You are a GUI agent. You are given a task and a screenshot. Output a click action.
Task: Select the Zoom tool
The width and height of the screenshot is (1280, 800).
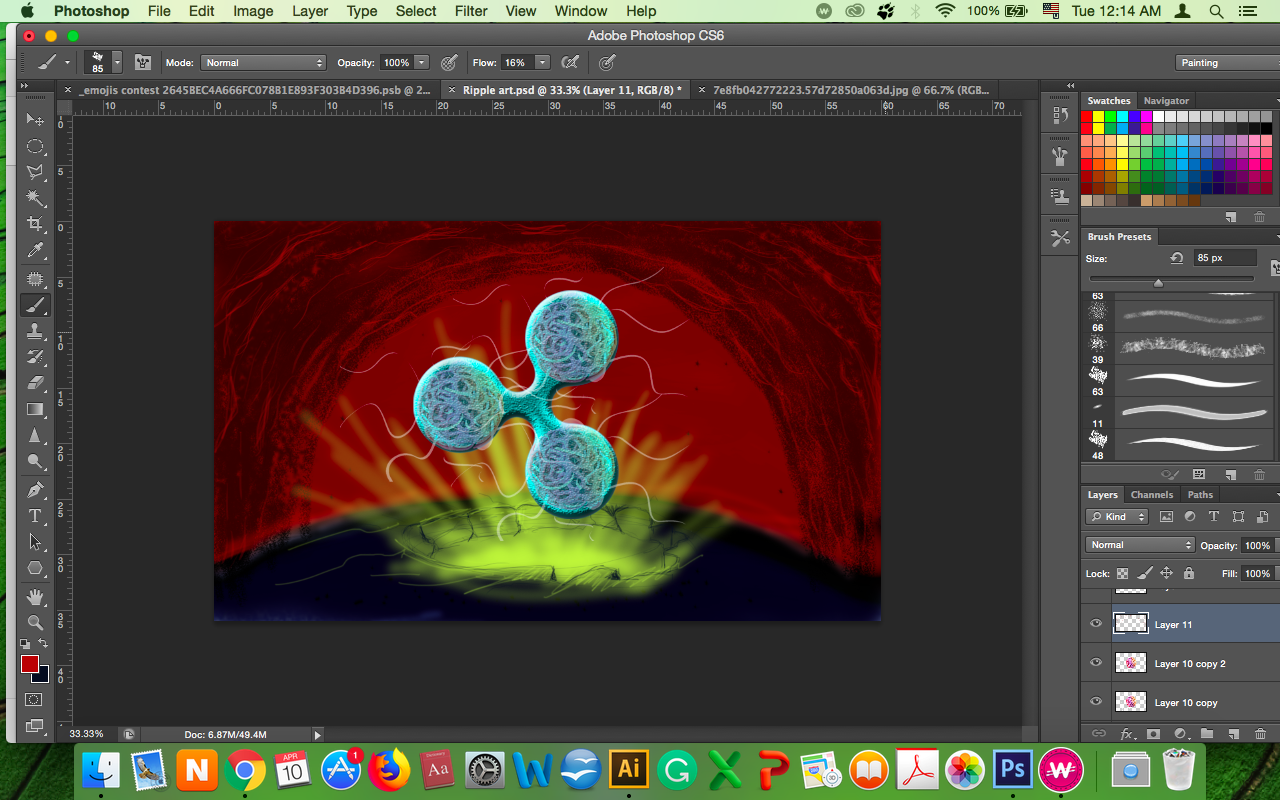35,622
